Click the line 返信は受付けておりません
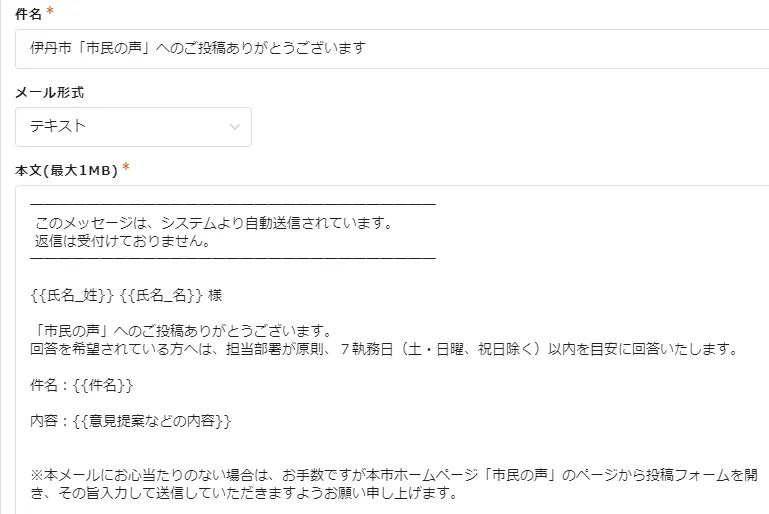This screenshot has width=769, height=514. pos(121,241)
